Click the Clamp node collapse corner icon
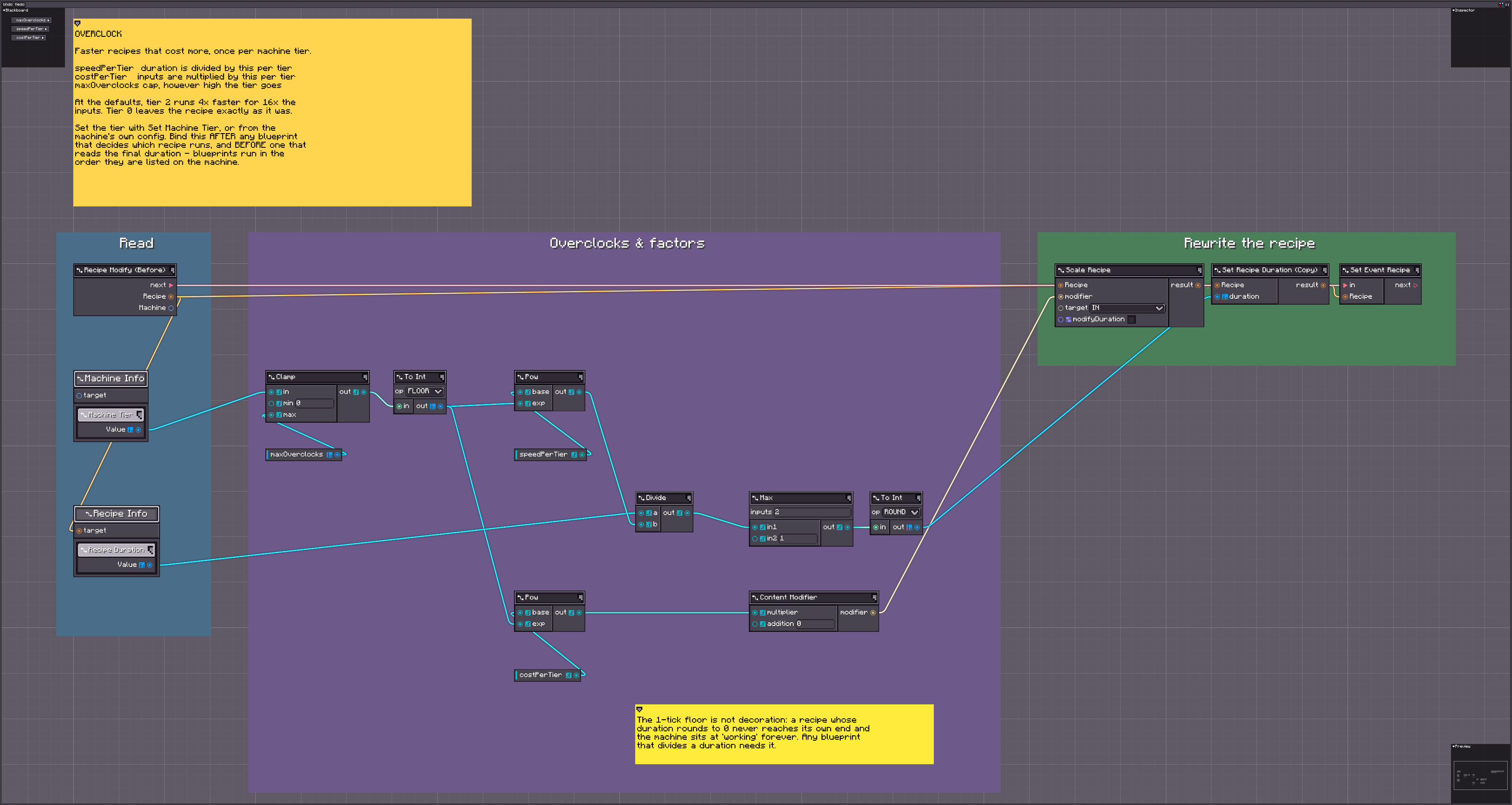This screenshot has height=805, width=1512. [364, 377]
